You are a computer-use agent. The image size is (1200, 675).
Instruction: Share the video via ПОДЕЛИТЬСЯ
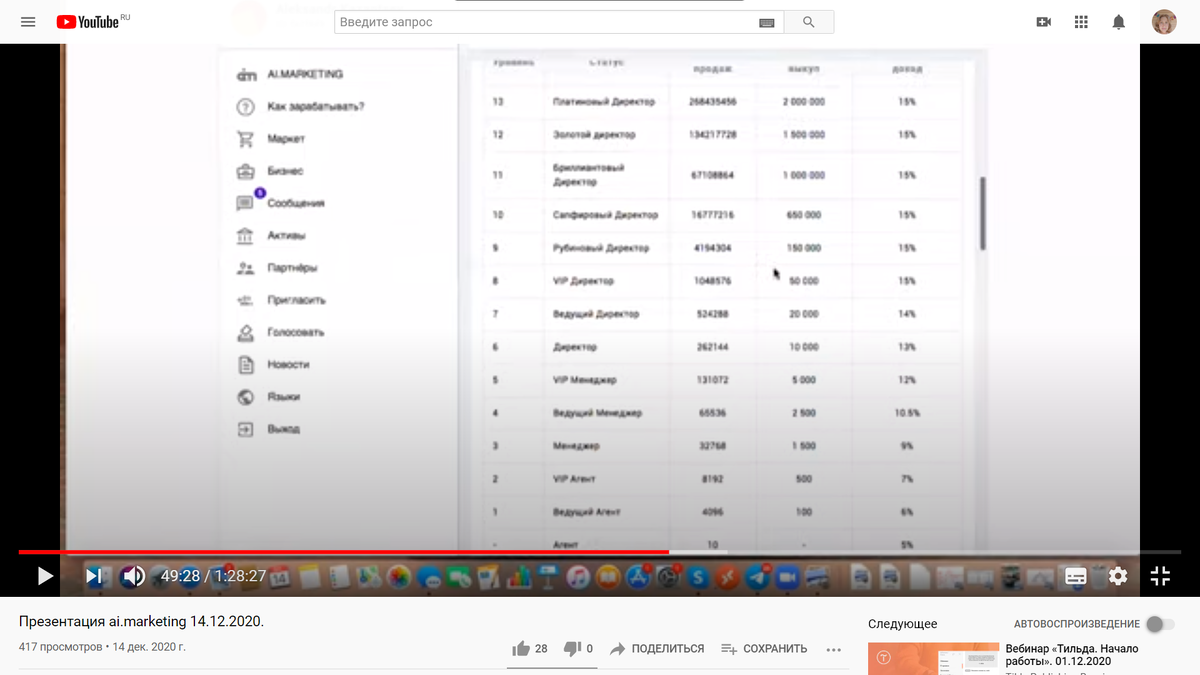[657, 649]
